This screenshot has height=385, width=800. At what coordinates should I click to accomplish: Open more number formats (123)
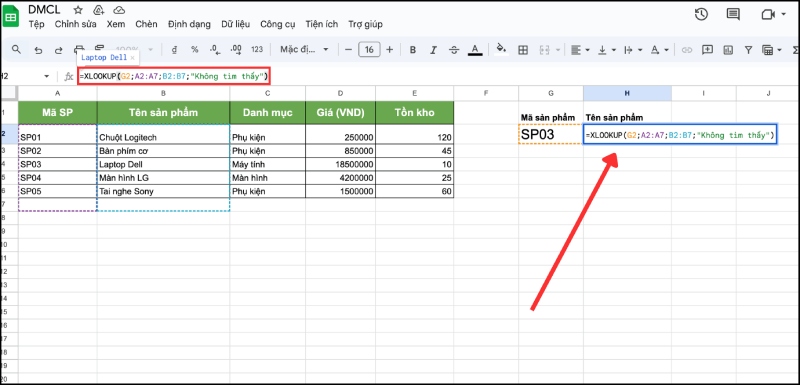point(257,49)
